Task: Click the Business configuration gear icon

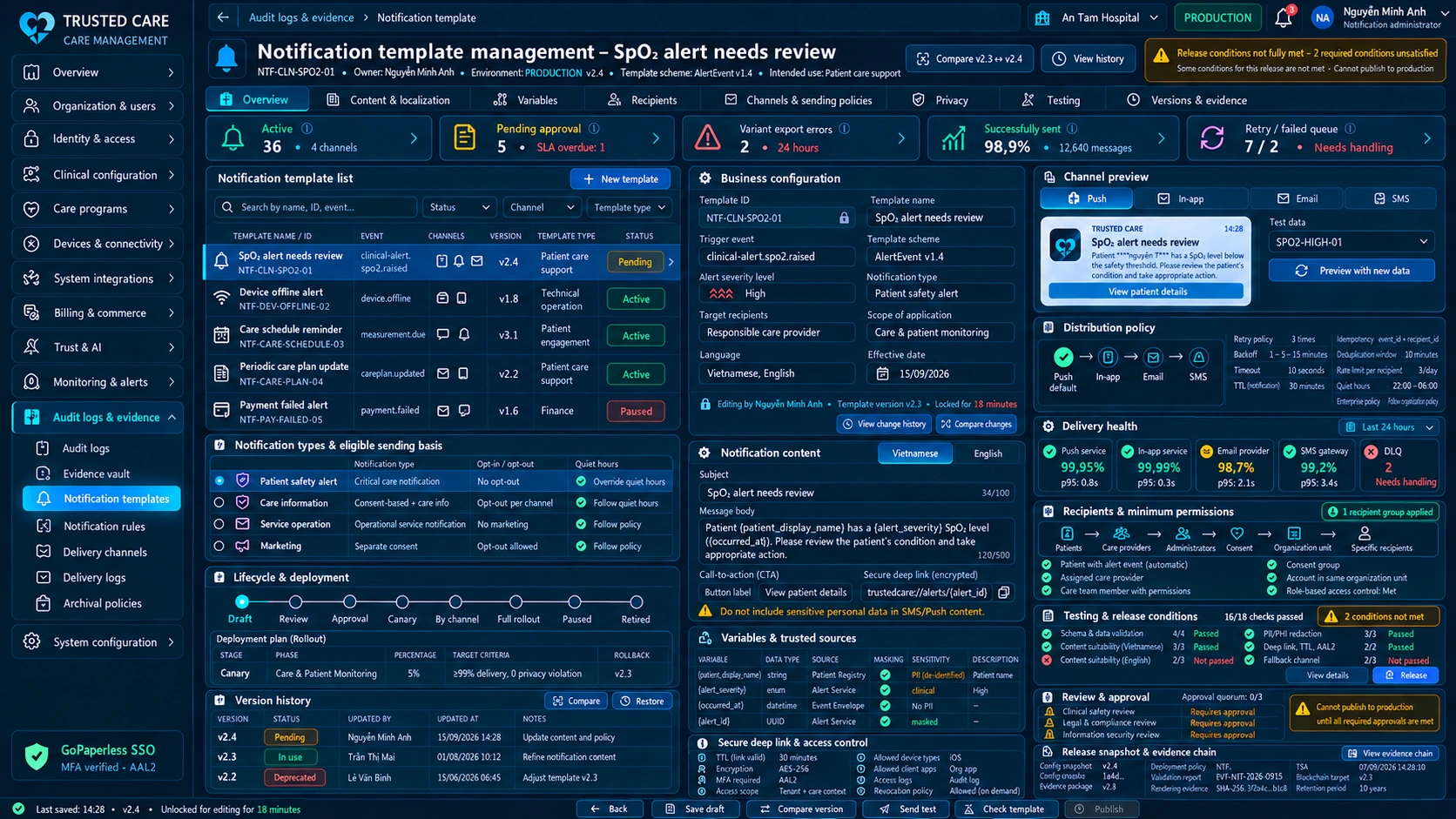Action: click(x=704, y=178)
